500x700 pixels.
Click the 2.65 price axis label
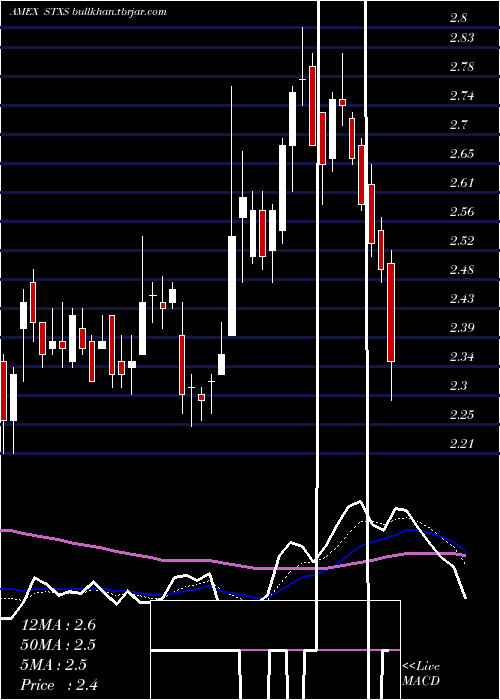tap(462, 154)
